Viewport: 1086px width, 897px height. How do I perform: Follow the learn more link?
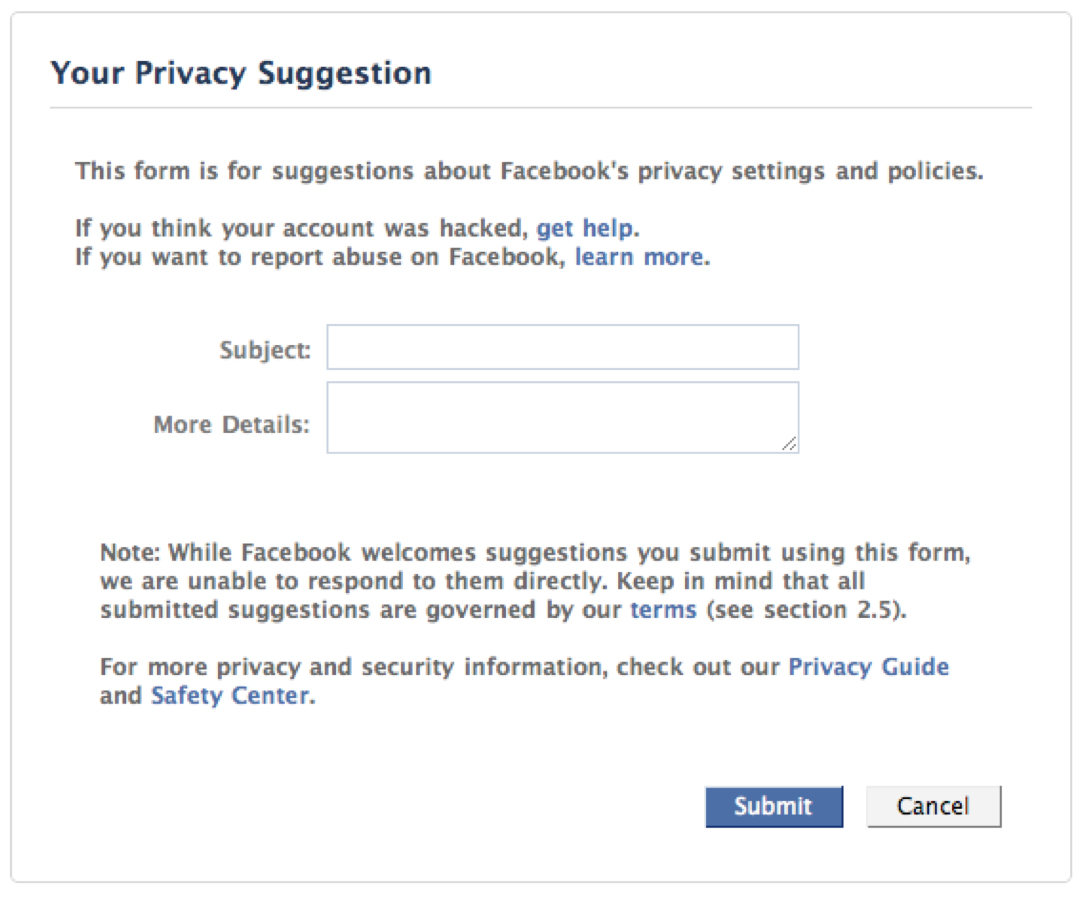(639, 257)
